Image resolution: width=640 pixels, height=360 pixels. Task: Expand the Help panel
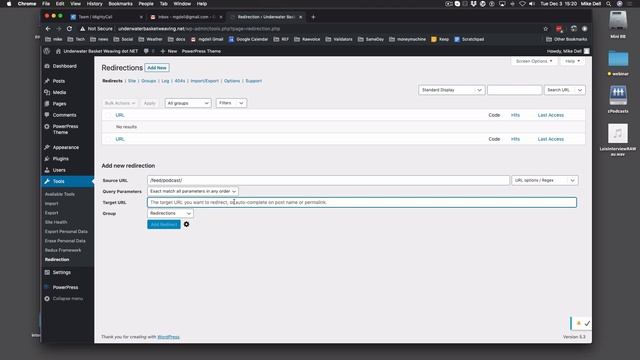click(572, 61)
